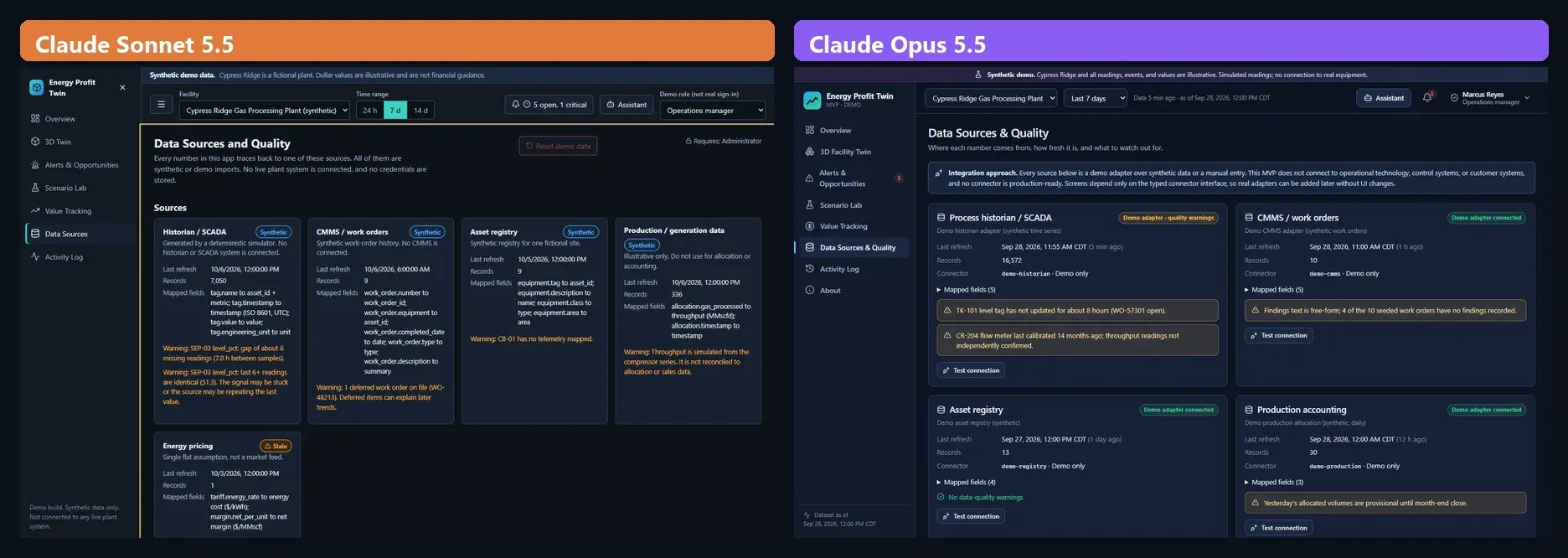Click the database icon beside Production accounting
Viewport: 1568px width, 558px height.
click(1249, 410)
